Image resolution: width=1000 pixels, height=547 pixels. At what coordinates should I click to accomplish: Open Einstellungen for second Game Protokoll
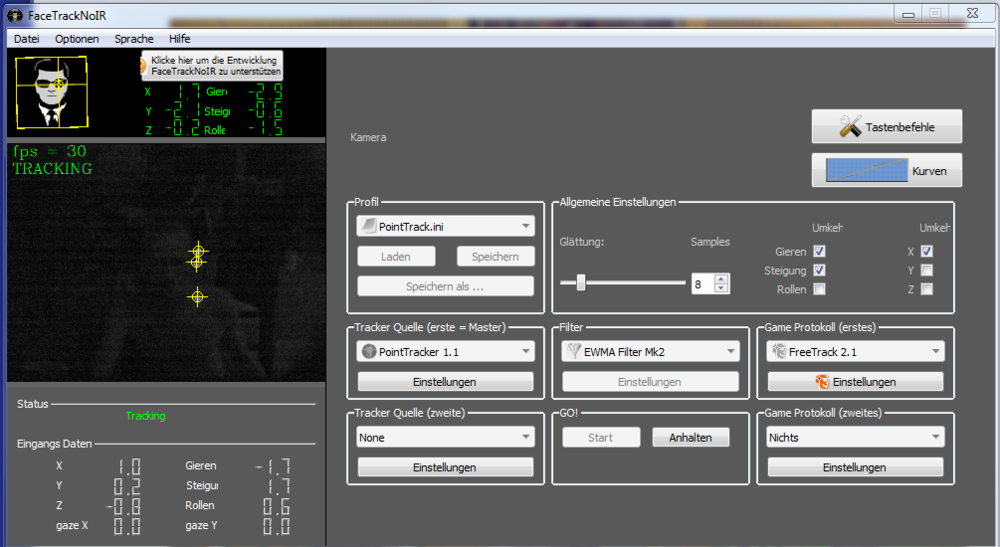pos(855,467)
